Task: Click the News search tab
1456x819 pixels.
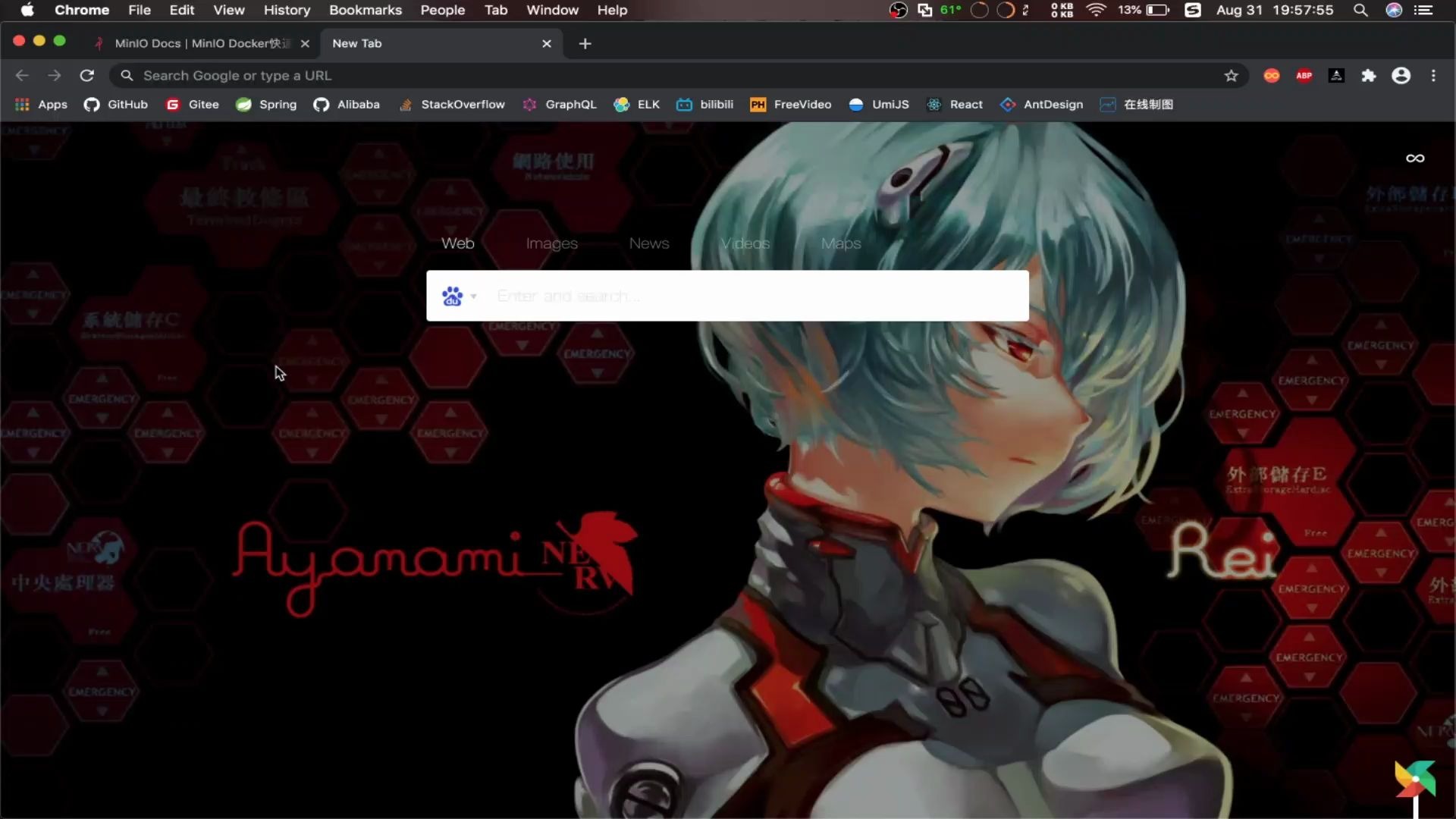Action: (x=648, y=243)
